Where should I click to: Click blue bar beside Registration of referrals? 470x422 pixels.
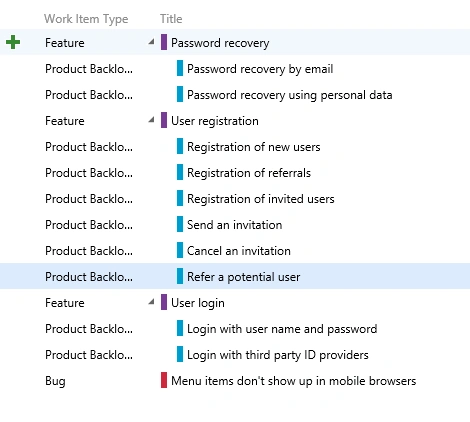point(180,172)
